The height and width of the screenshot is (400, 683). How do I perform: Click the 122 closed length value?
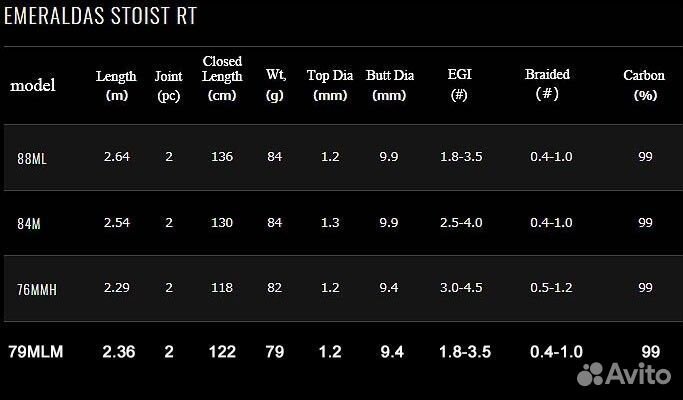[x=222, y=352]
